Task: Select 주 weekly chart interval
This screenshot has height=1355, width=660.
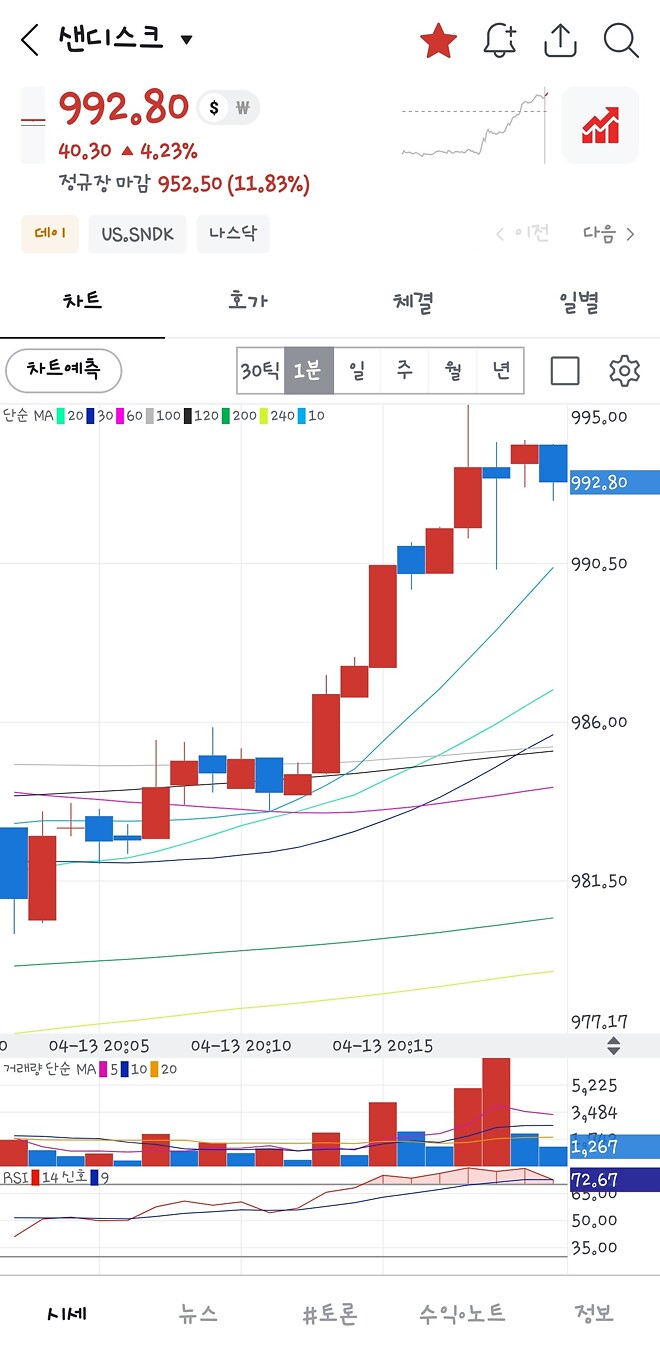Action: [x=404, y=371]
